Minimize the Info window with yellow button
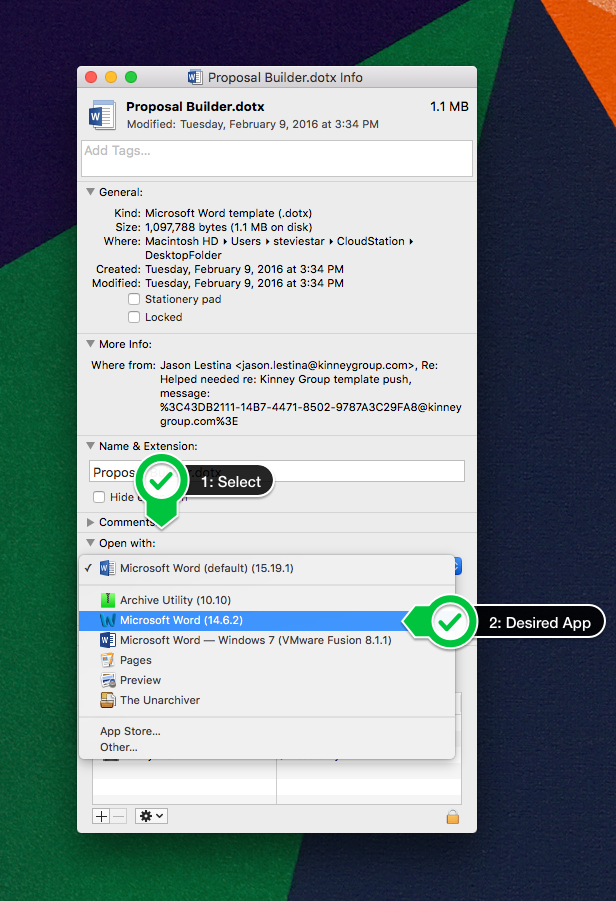The width and height of the screenshot is (616, 901). point(111,77)
